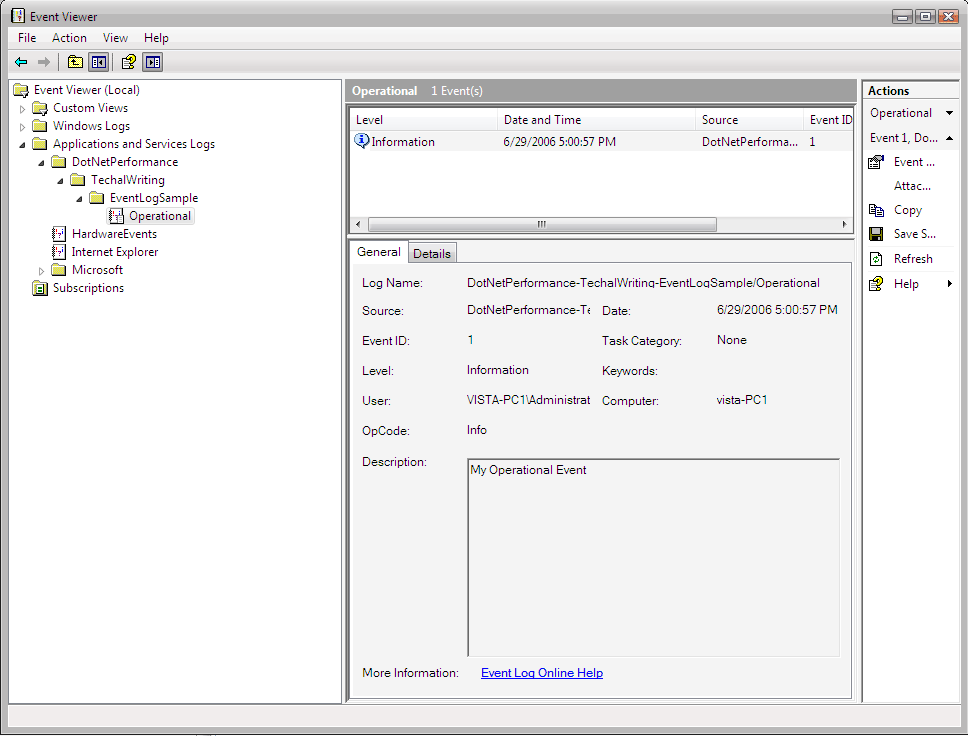
Task: Sort by the Event ID column header
Action: pos(828,120)
